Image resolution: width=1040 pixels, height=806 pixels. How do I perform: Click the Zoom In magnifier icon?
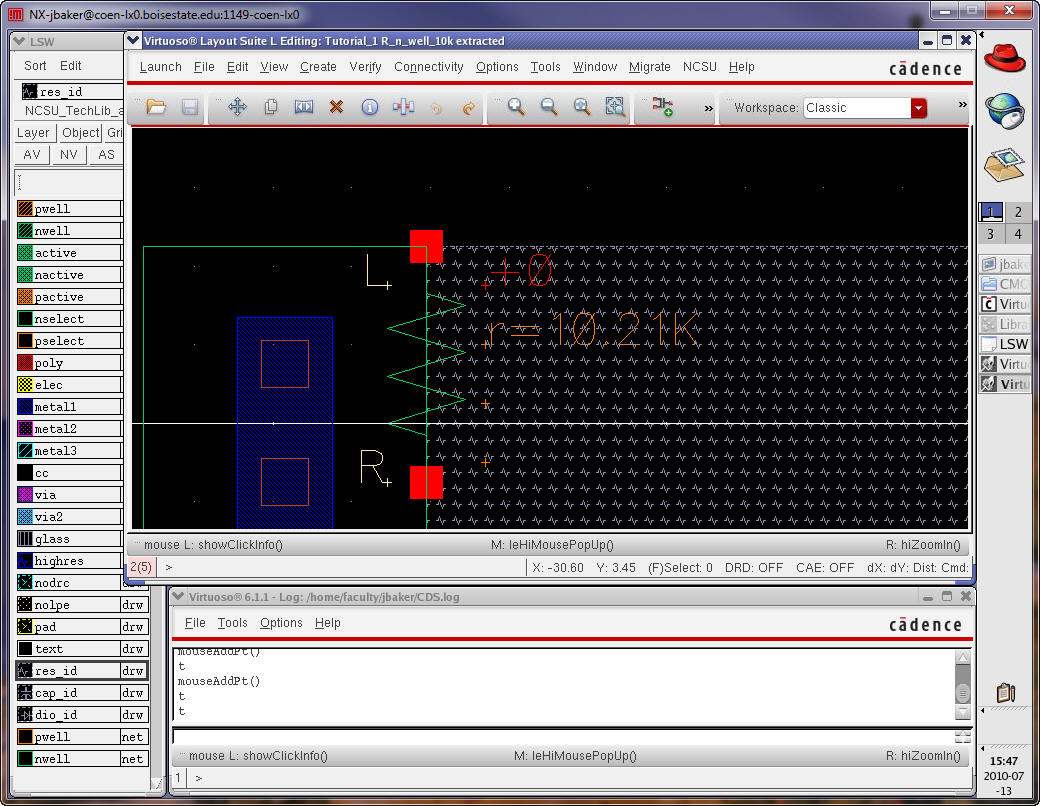click(x=516, y=107)
